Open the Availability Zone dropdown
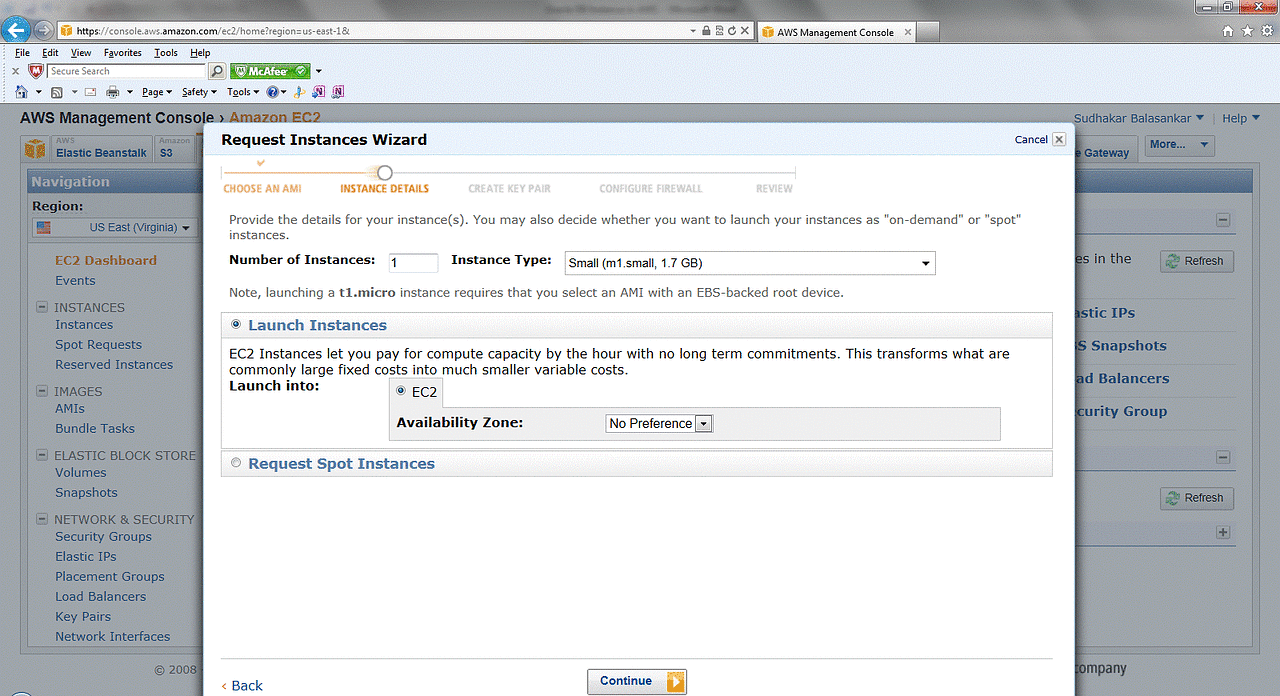Screen dimensions: 1280x696 (x=659, y=423)
